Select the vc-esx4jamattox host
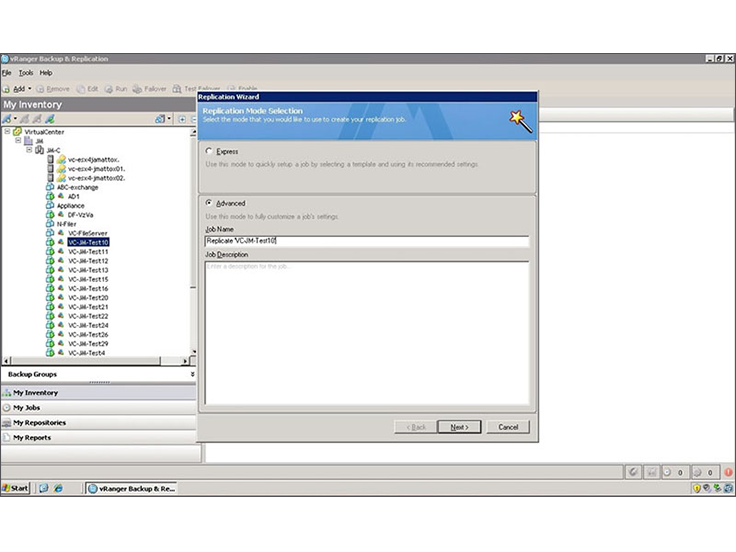The height and width of the screenshot is (552, 736). coord(93,160)
